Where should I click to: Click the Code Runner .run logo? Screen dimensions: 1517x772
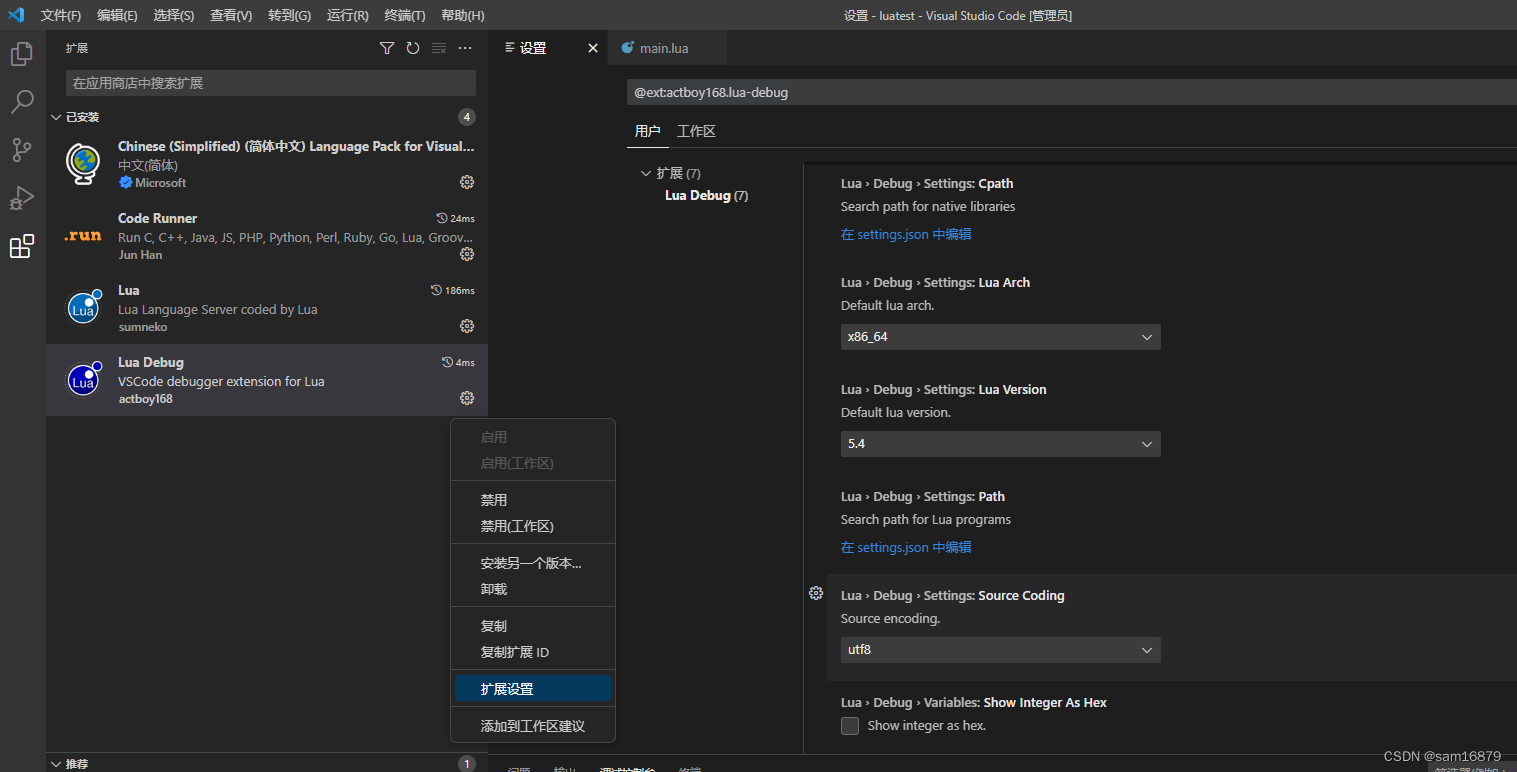click(x=83, y=236)
